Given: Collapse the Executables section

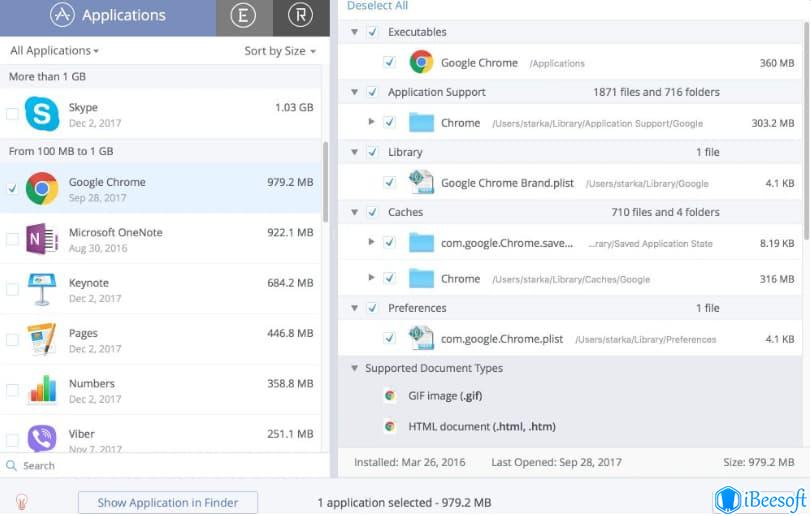Looking at the screenshot, I should click(x=354, y=32).
